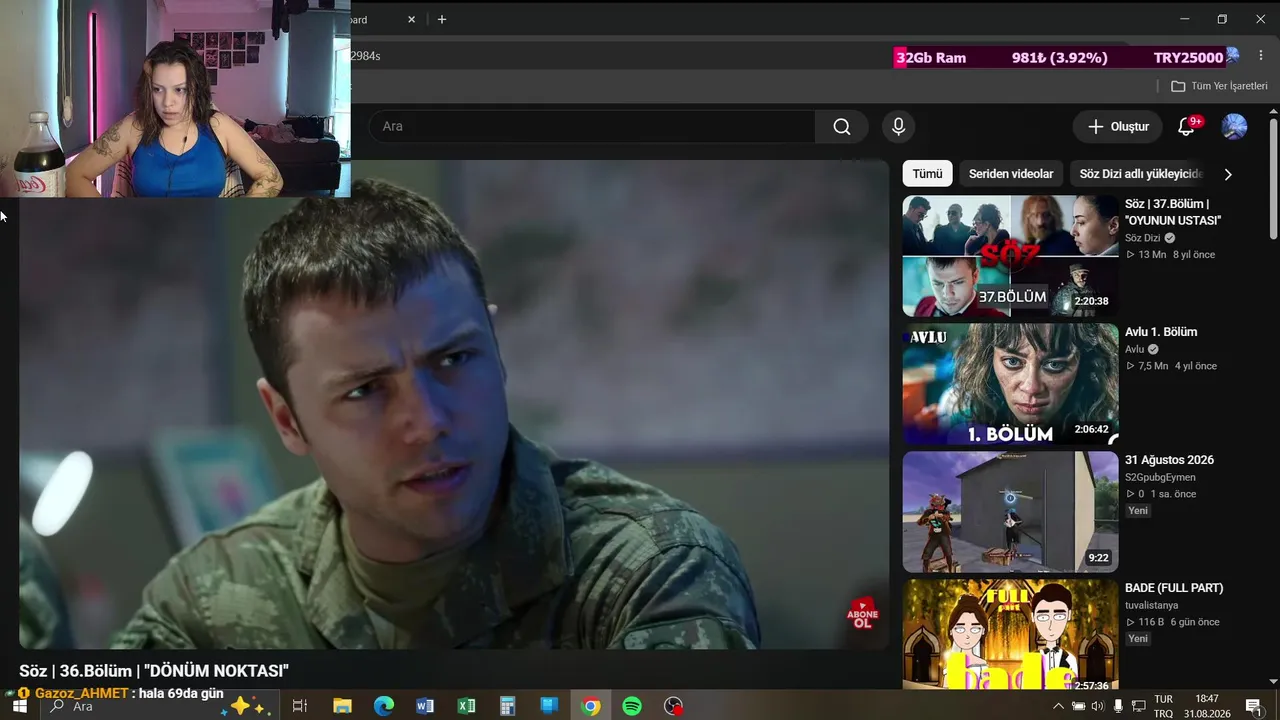Show hidden system tray icons
This screenshot has height=720, width=1280.
pos(1059,706)
